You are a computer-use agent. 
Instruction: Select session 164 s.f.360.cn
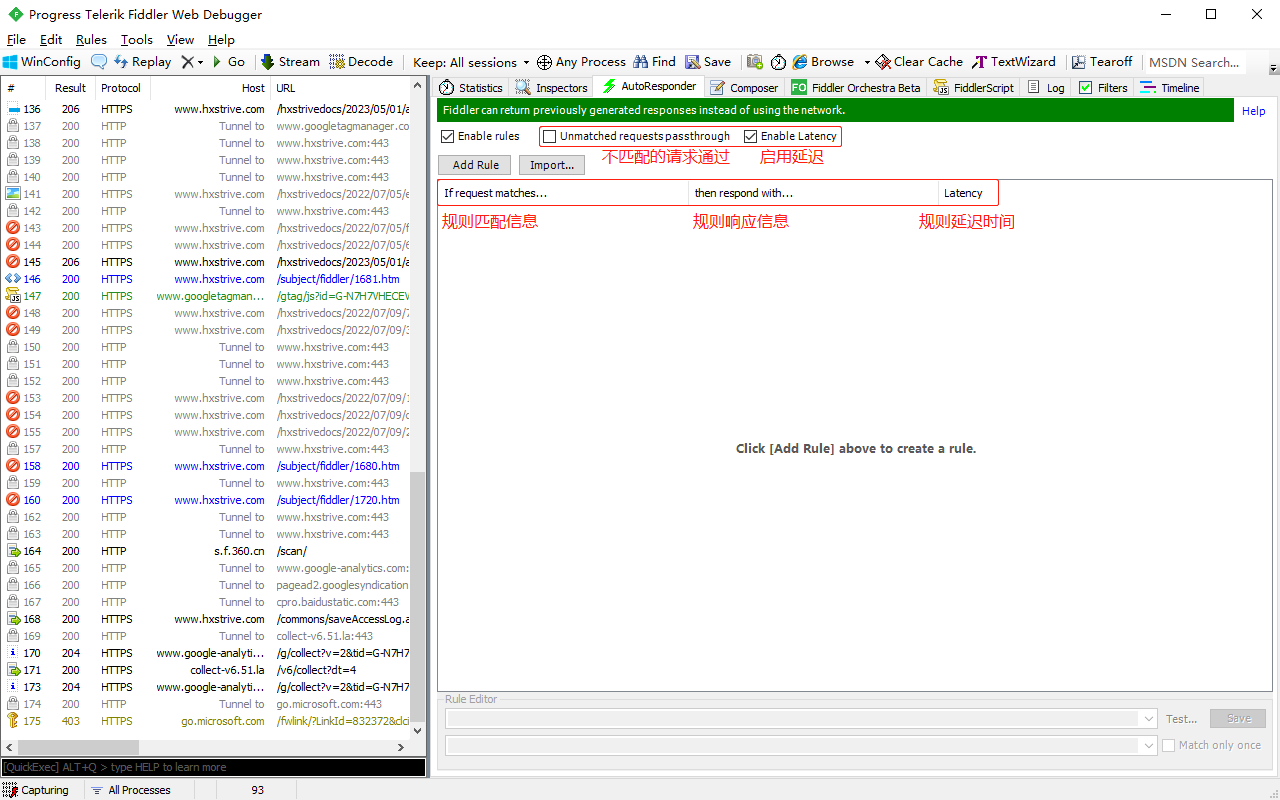206,551
